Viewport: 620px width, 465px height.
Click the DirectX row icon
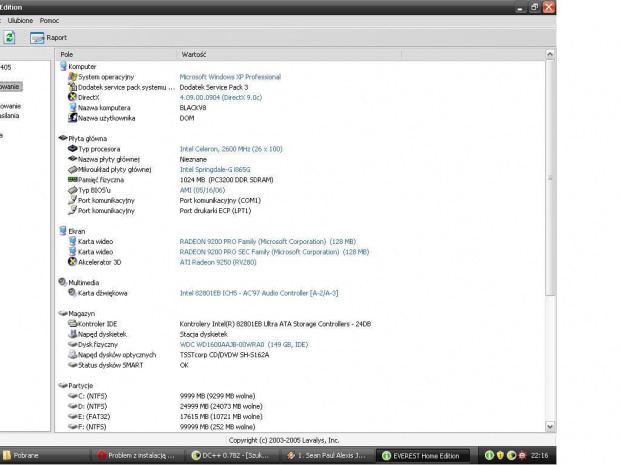[72, 97]
